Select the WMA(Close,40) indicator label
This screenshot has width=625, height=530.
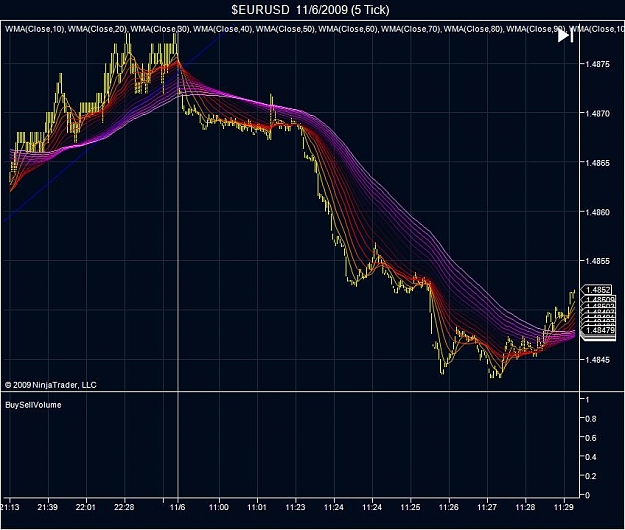pyautogui.click(x=223, y=29)
